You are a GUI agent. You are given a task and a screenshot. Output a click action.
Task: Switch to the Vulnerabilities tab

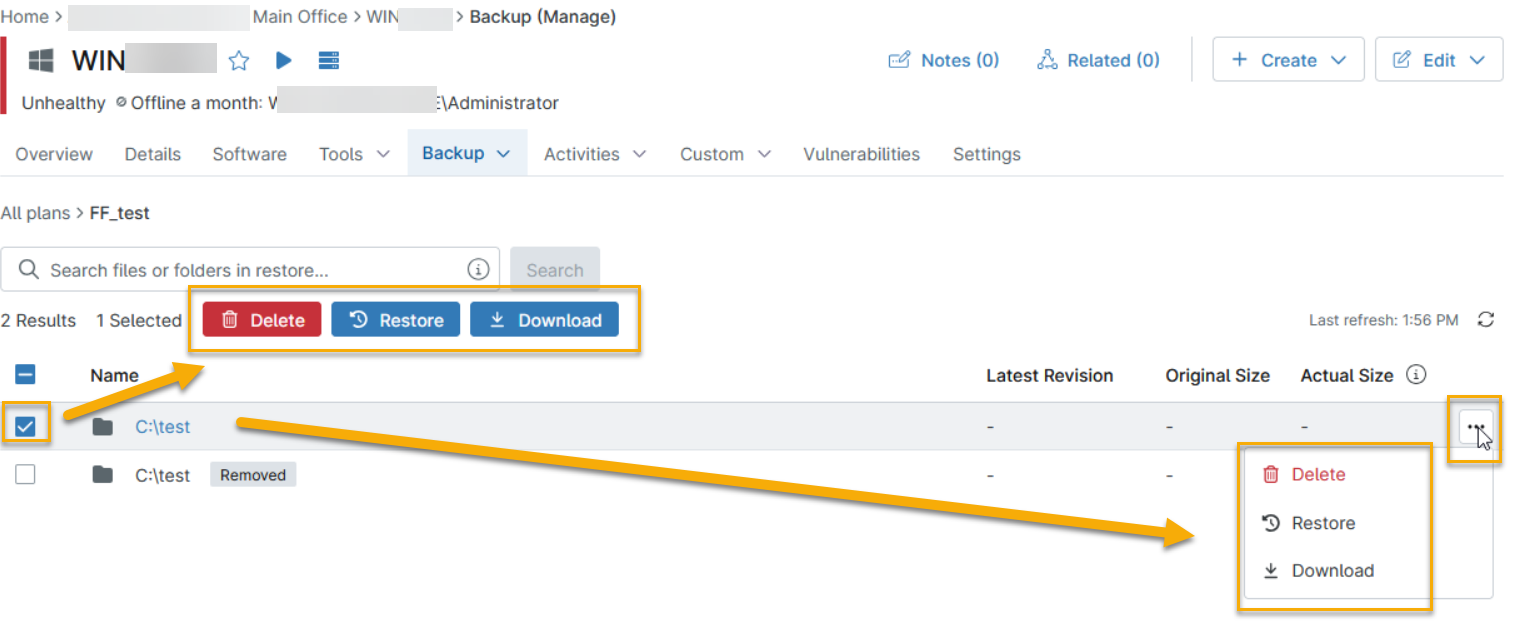861,154
